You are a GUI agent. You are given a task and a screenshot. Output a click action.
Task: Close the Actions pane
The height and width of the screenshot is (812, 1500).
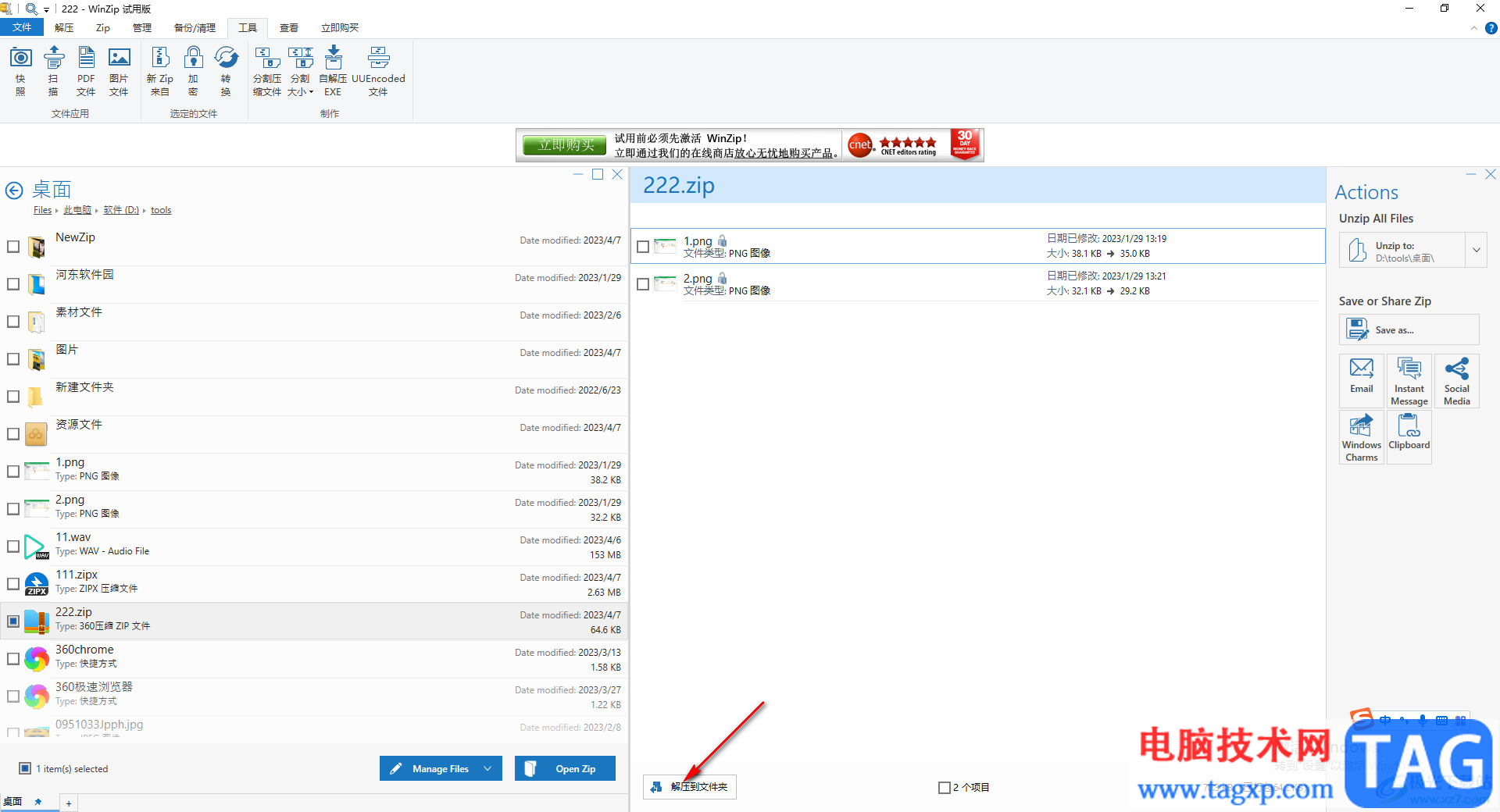pyautogui.click(x=1491, y=174)
